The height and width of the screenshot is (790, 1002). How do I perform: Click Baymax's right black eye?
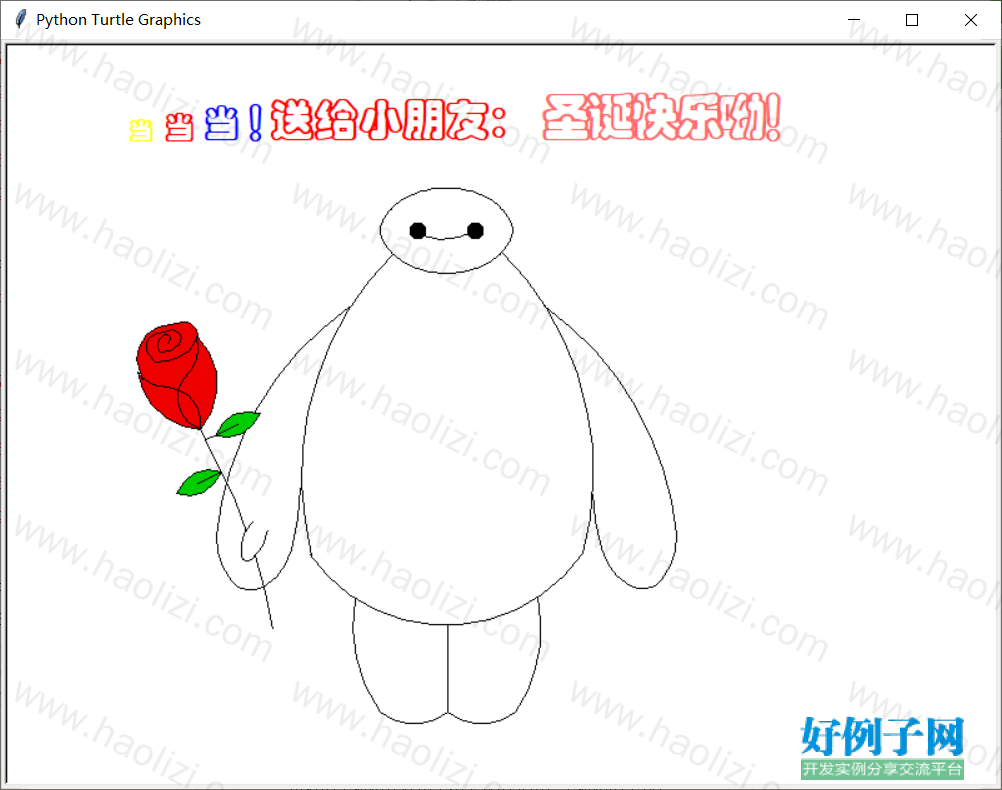pos(475,231)
